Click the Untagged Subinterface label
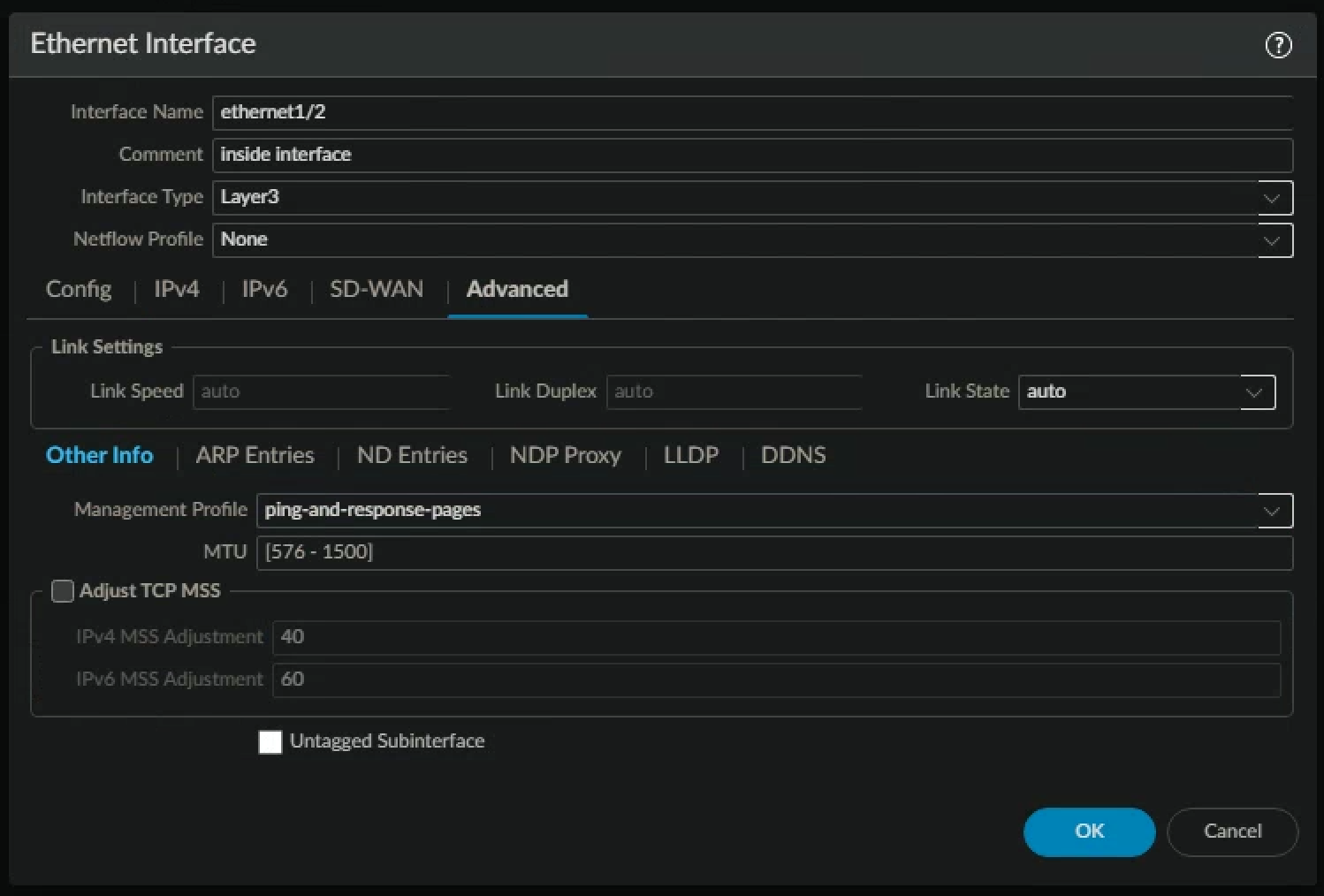Viewport: 1324px width, 896px height. pos(387,741)
